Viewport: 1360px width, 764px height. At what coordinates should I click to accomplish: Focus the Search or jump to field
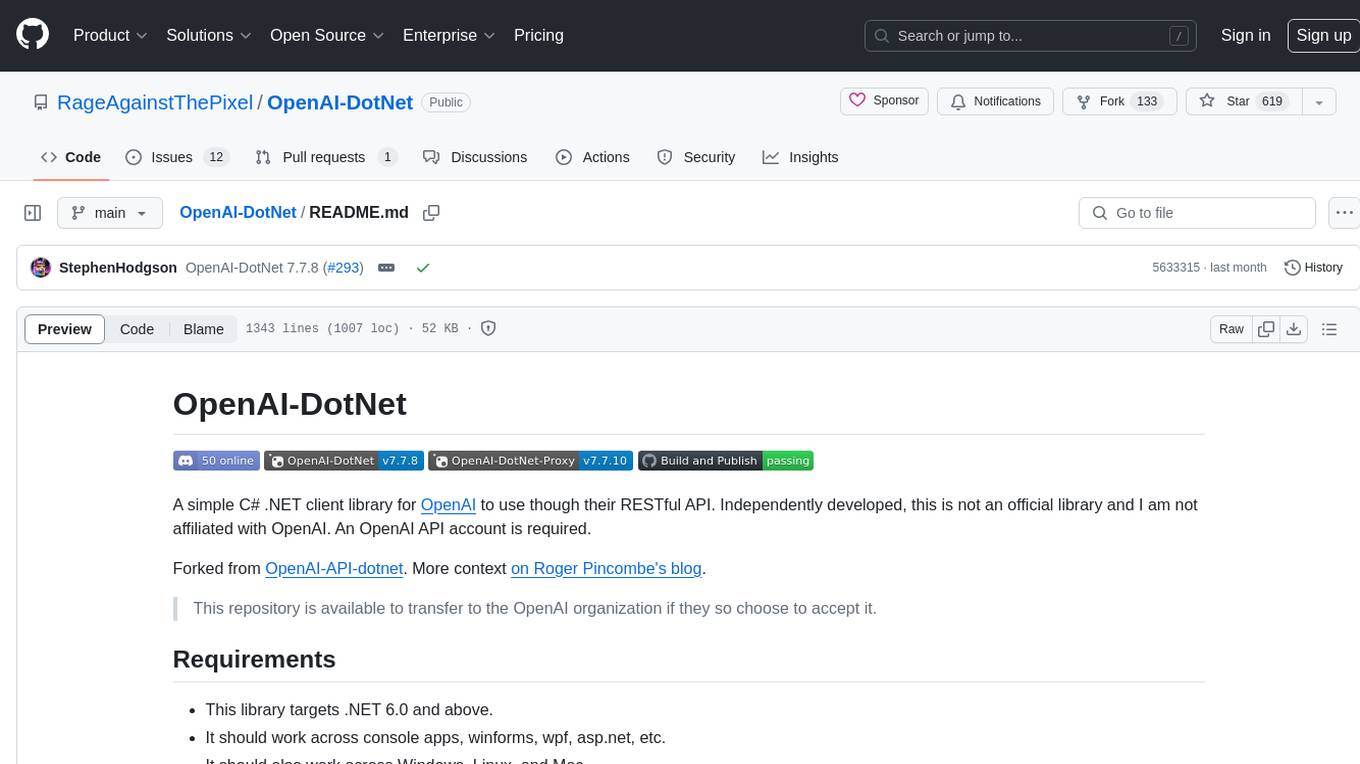tap(1032, 36)
